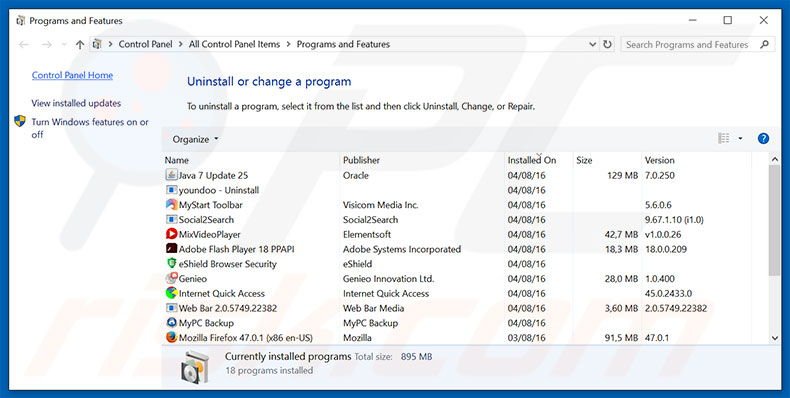Image resolution: width=790 pixels, height=398 pixels.
Task: Click the vertical scrollbar thumb
Action: 775,220
